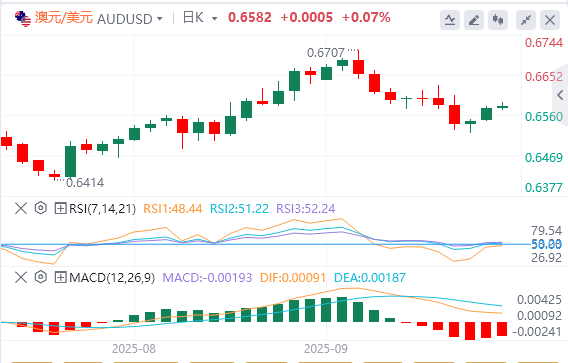Select the MACD(12,26,9) label
568x363 pixels.
(x=112, y=278)
